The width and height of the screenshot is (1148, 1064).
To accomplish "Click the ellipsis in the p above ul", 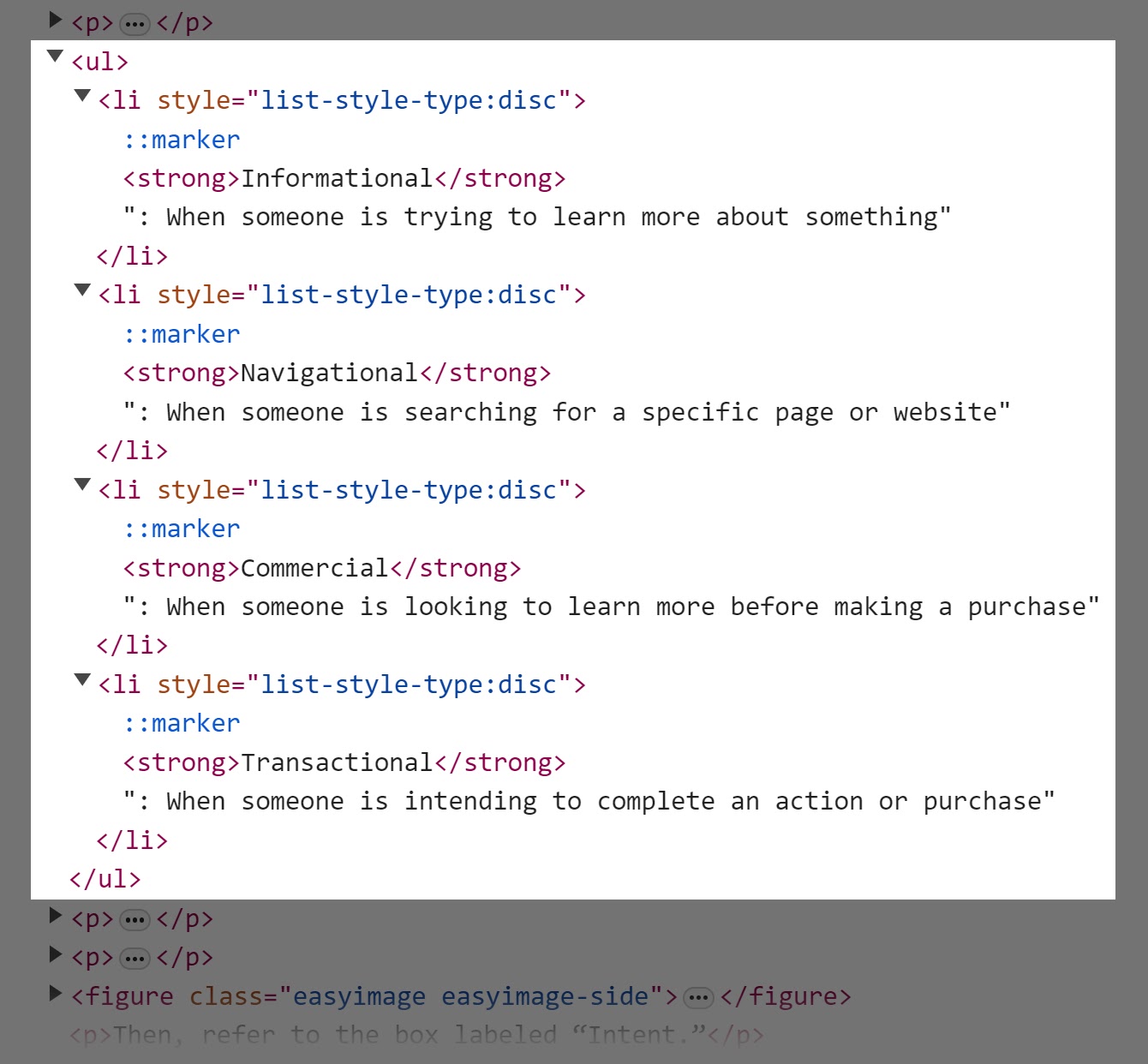I will pos(135,24).
